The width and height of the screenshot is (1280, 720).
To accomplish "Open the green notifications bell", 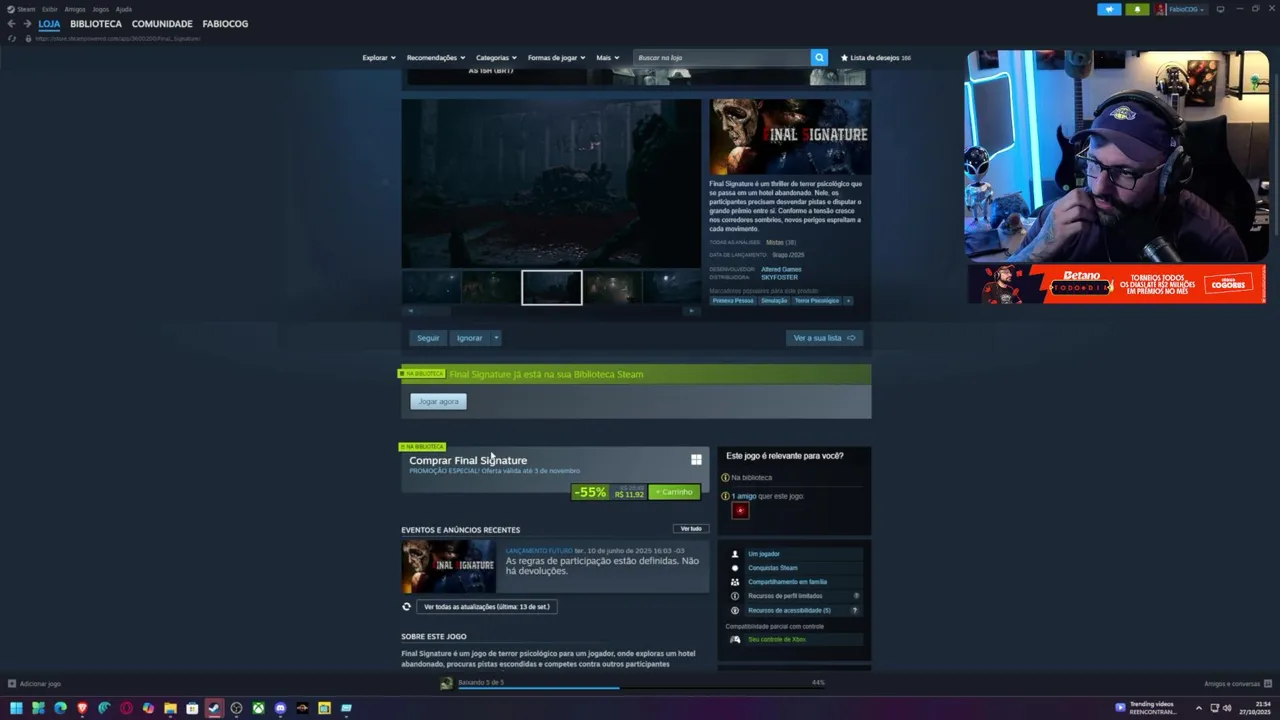I will point(1136,9).
